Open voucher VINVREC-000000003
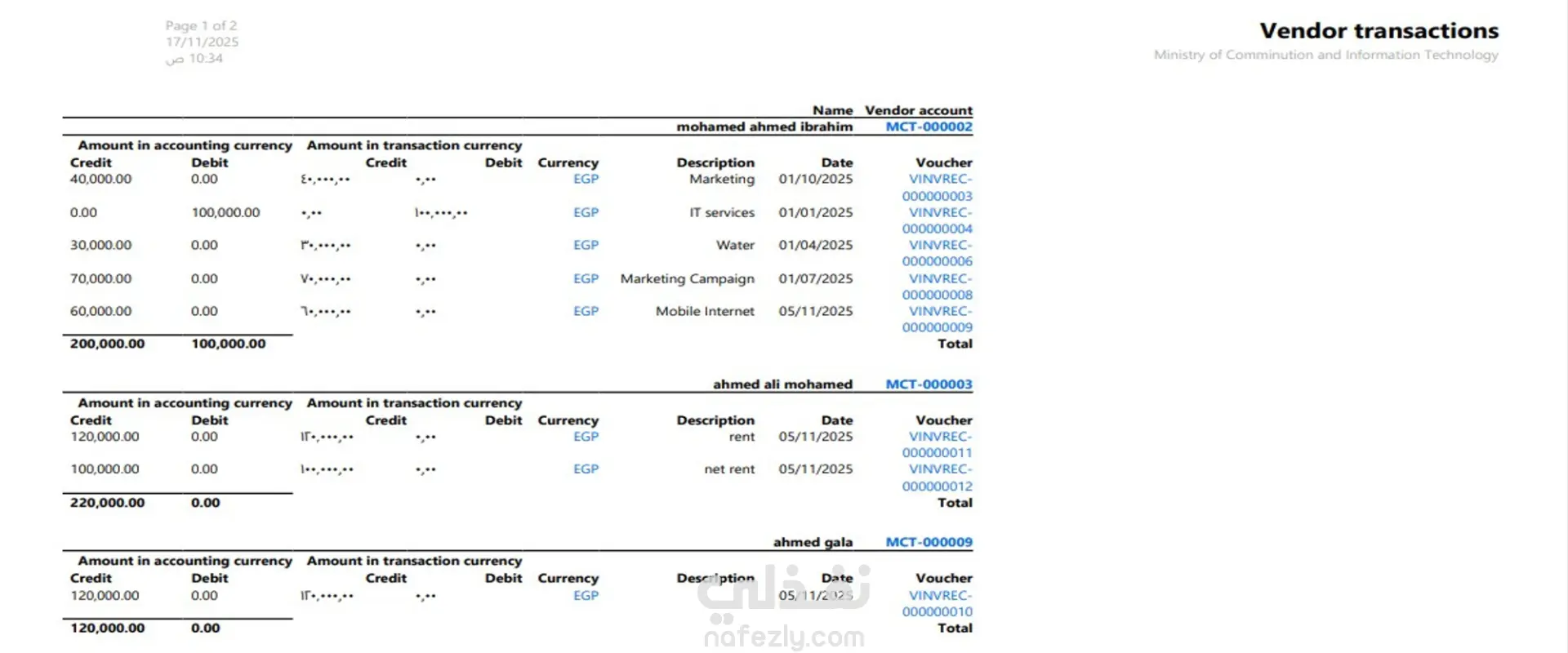 [x=938, y=187]
